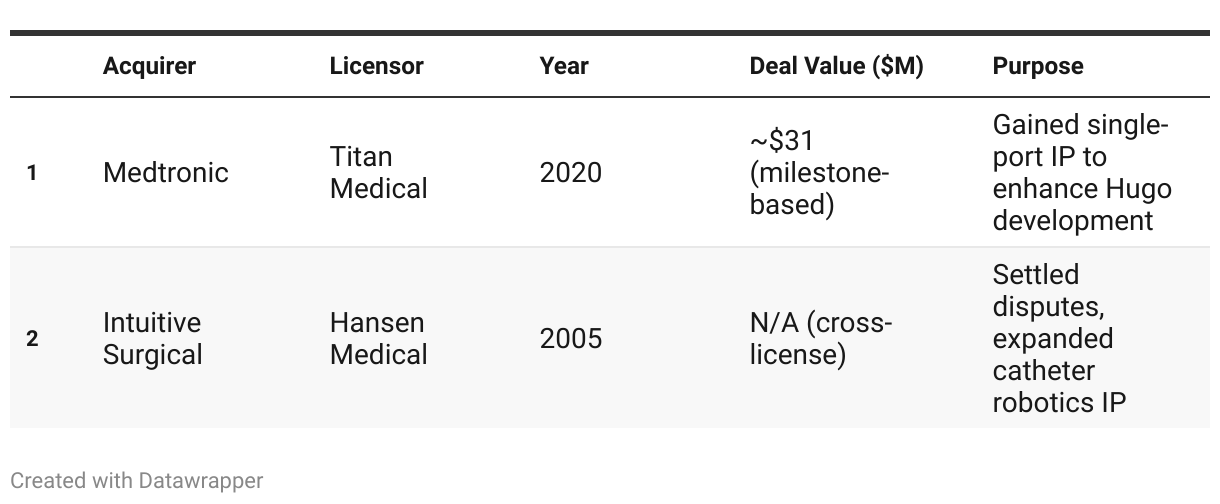Click the N/A cross-license deal value

821,338
